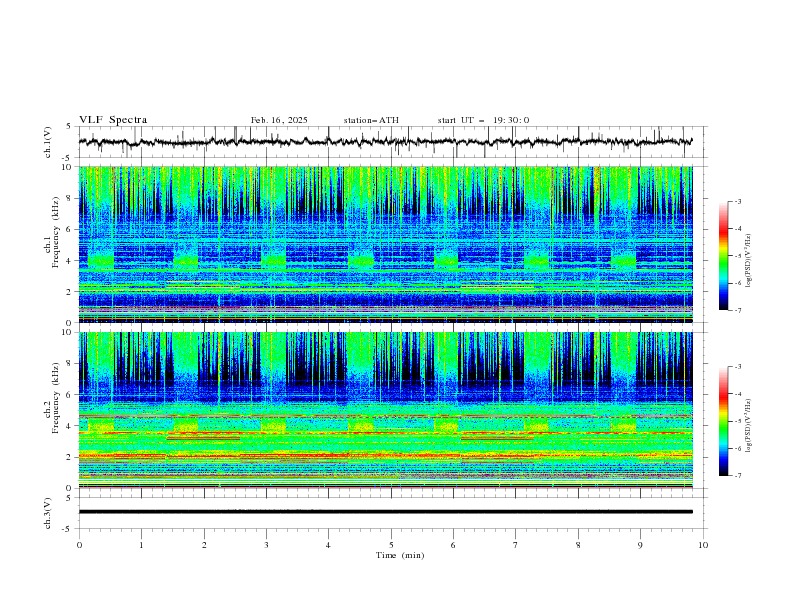Click the "station=ATH" label
This screenshot has height=612, width=792.
point(371,120)
